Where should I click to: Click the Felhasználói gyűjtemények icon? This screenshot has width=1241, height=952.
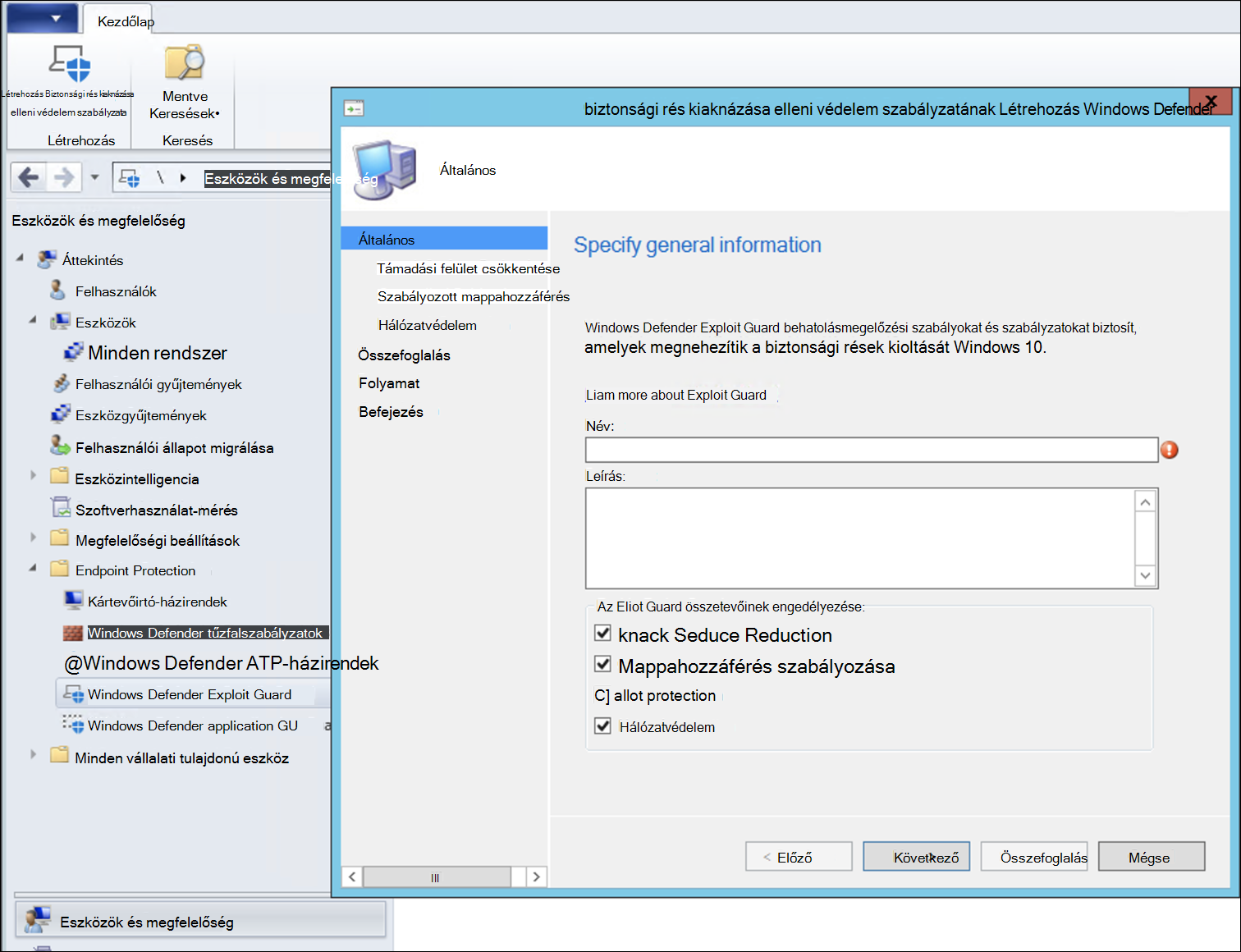coord(61,384)
